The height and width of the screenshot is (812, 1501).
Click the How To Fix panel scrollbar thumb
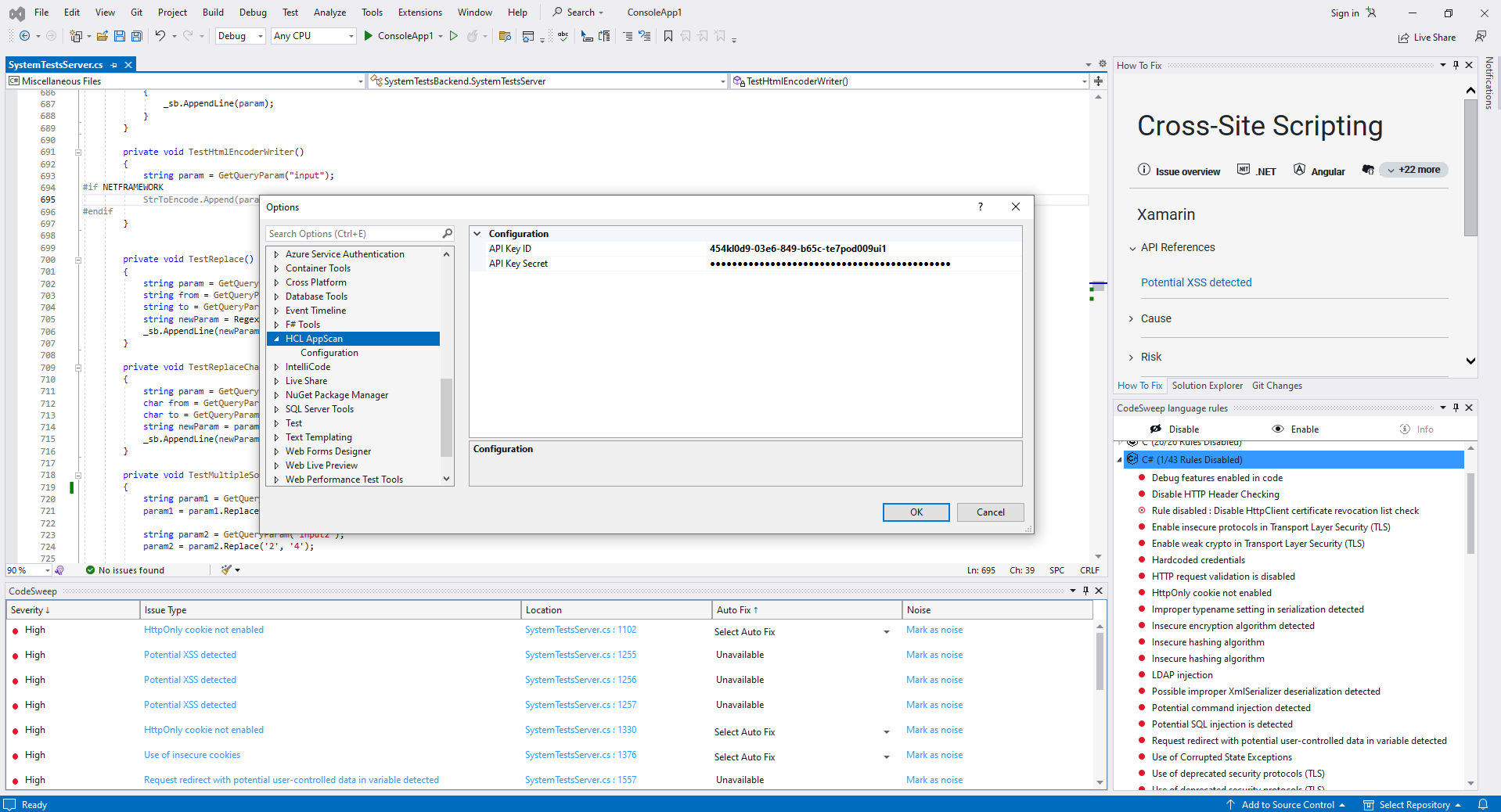pyautogui.click(x=1470, y=168)
